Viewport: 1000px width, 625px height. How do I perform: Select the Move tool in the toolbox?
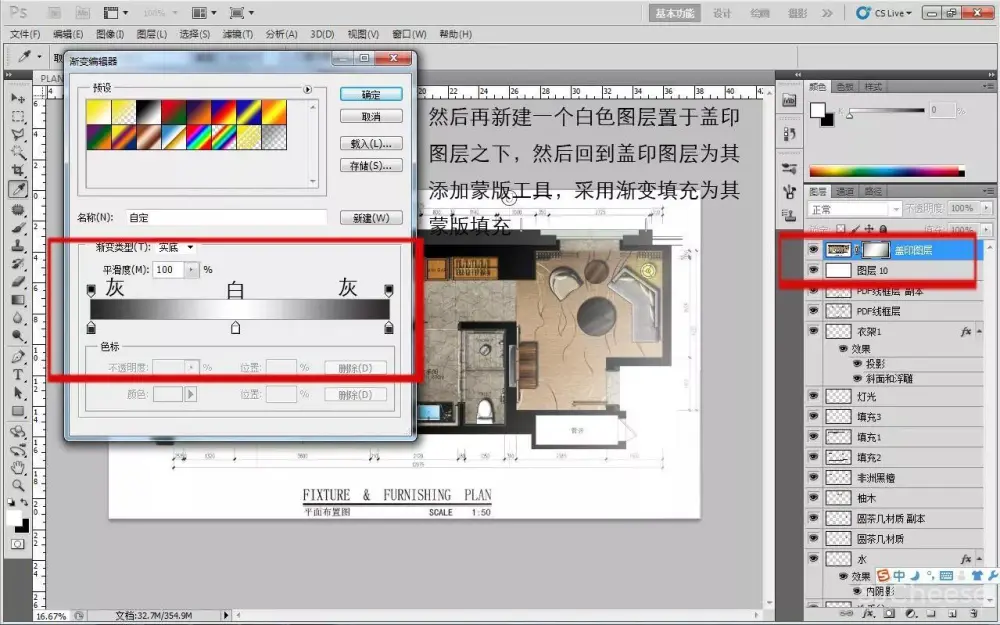18,99
